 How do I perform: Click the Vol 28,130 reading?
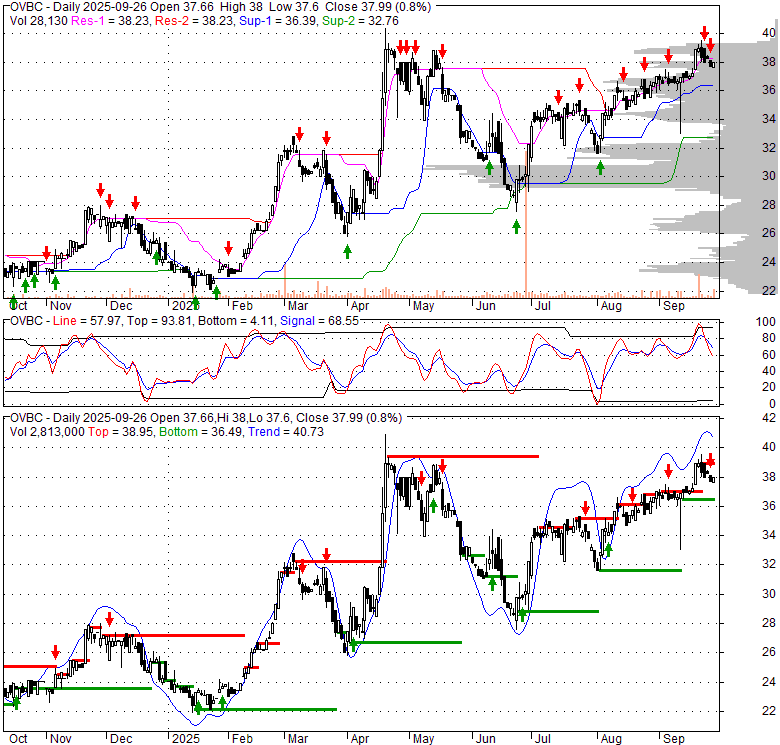pyautogui.click(x=39, y=21)
